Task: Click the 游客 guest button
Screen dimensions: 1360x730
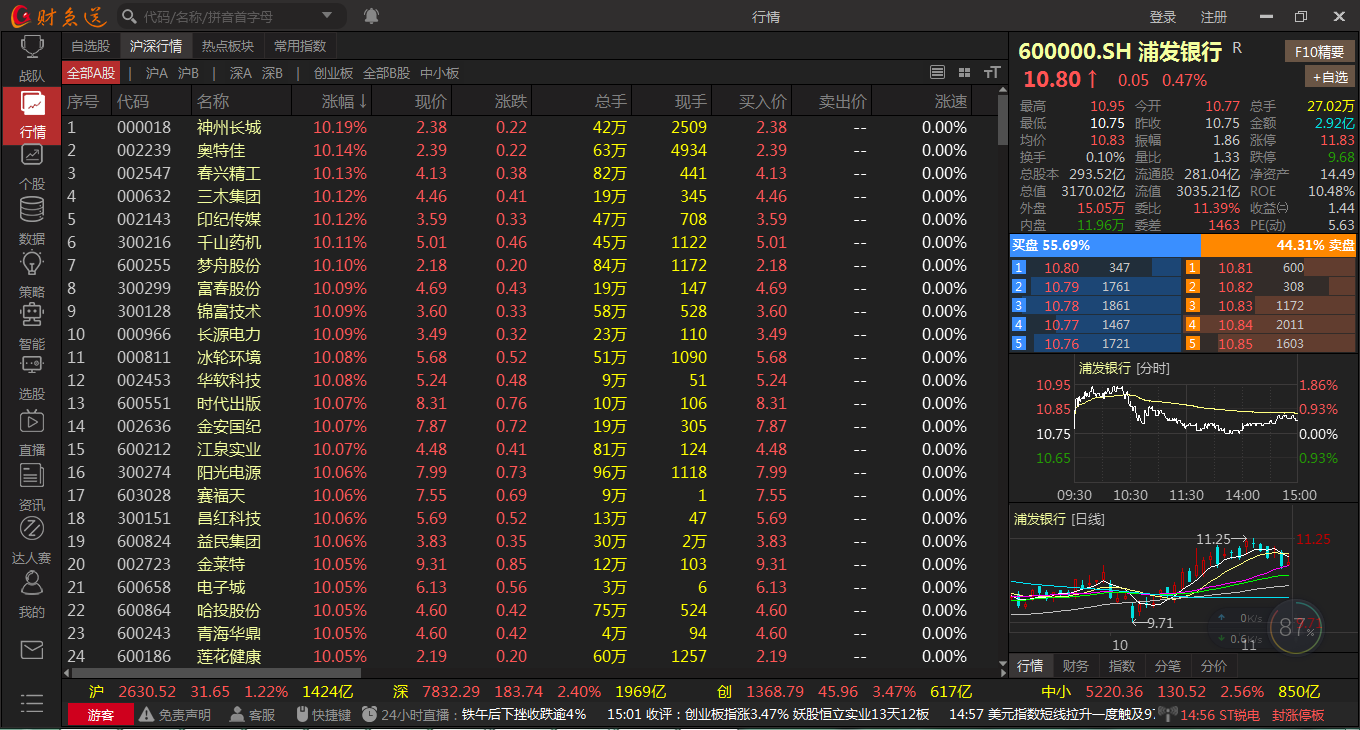Action: tap(100, 715)
